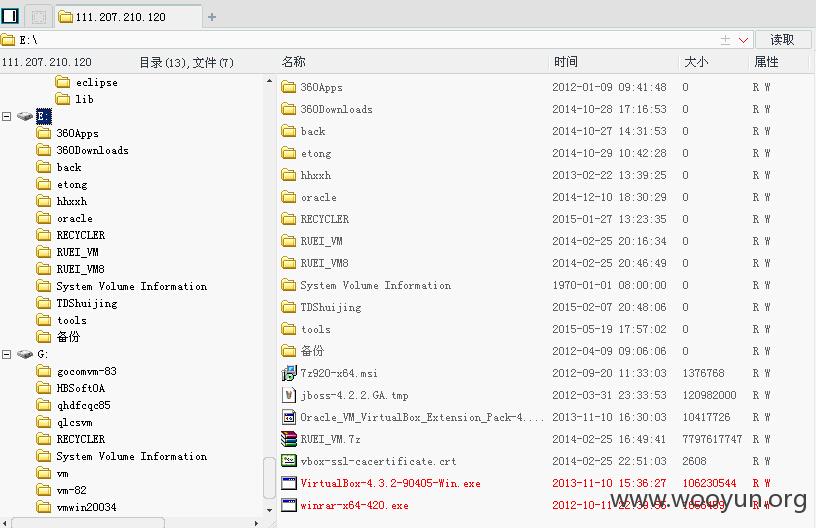Screen dimensions: 816x528
Task: Click System Volume Information icon in list
Action: click(x=289, y=285)
